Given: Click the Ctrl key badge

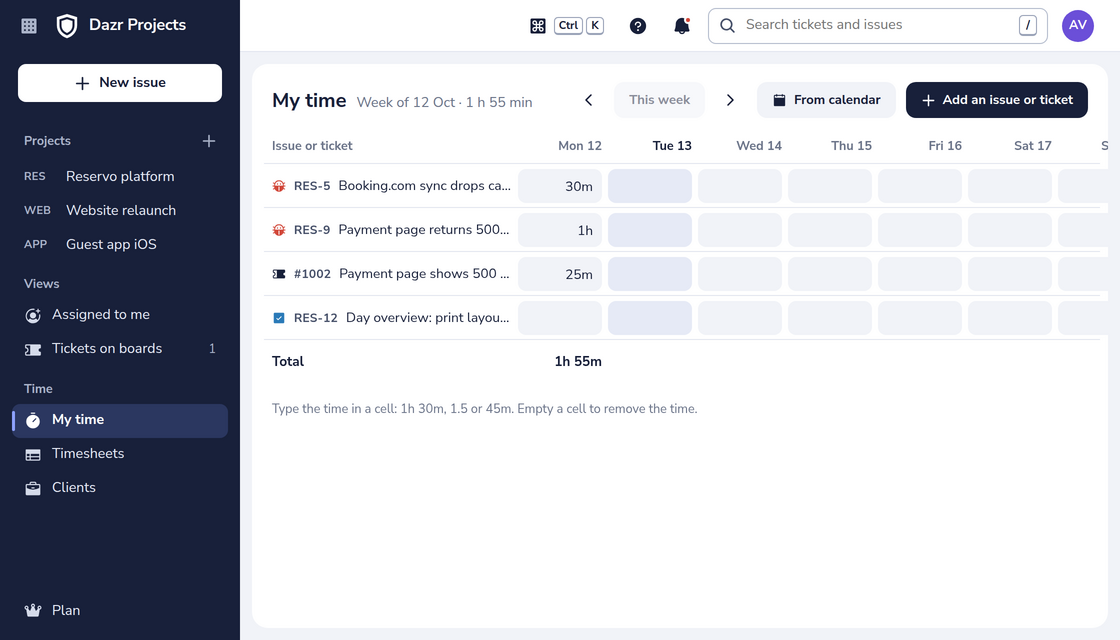Looking at the screenshot, I should pyautogui.click(x=569, y=26).
